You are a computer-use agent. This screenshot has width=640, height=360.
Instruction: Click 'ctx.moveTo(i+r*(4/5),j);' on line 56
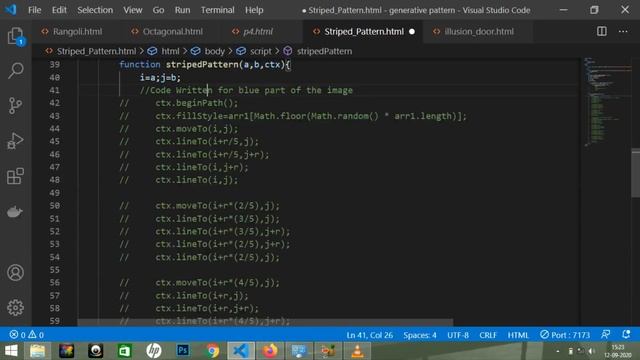(x=218, y=283)
